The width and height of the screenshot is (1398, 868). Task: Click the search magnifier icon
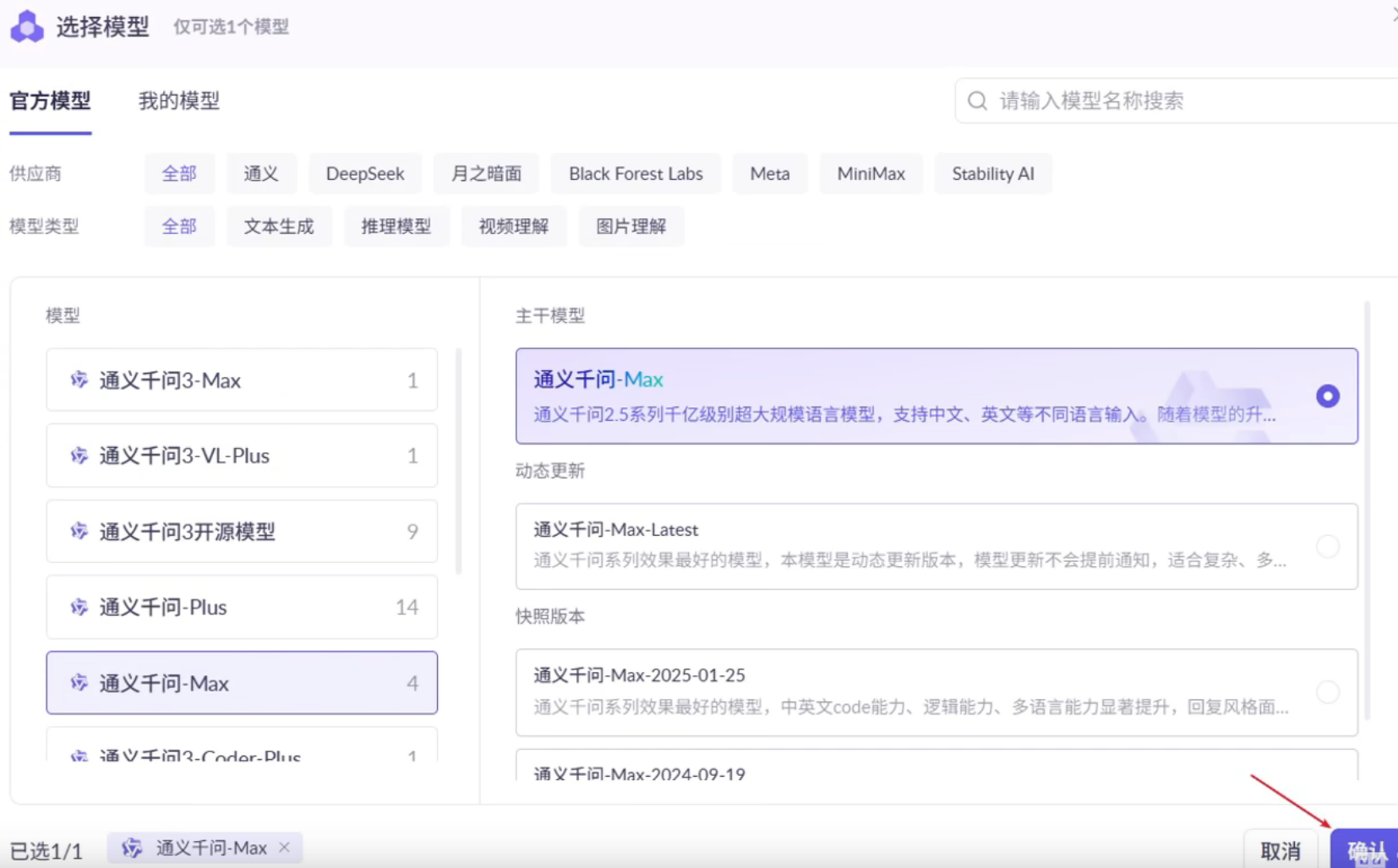[977, 101]
